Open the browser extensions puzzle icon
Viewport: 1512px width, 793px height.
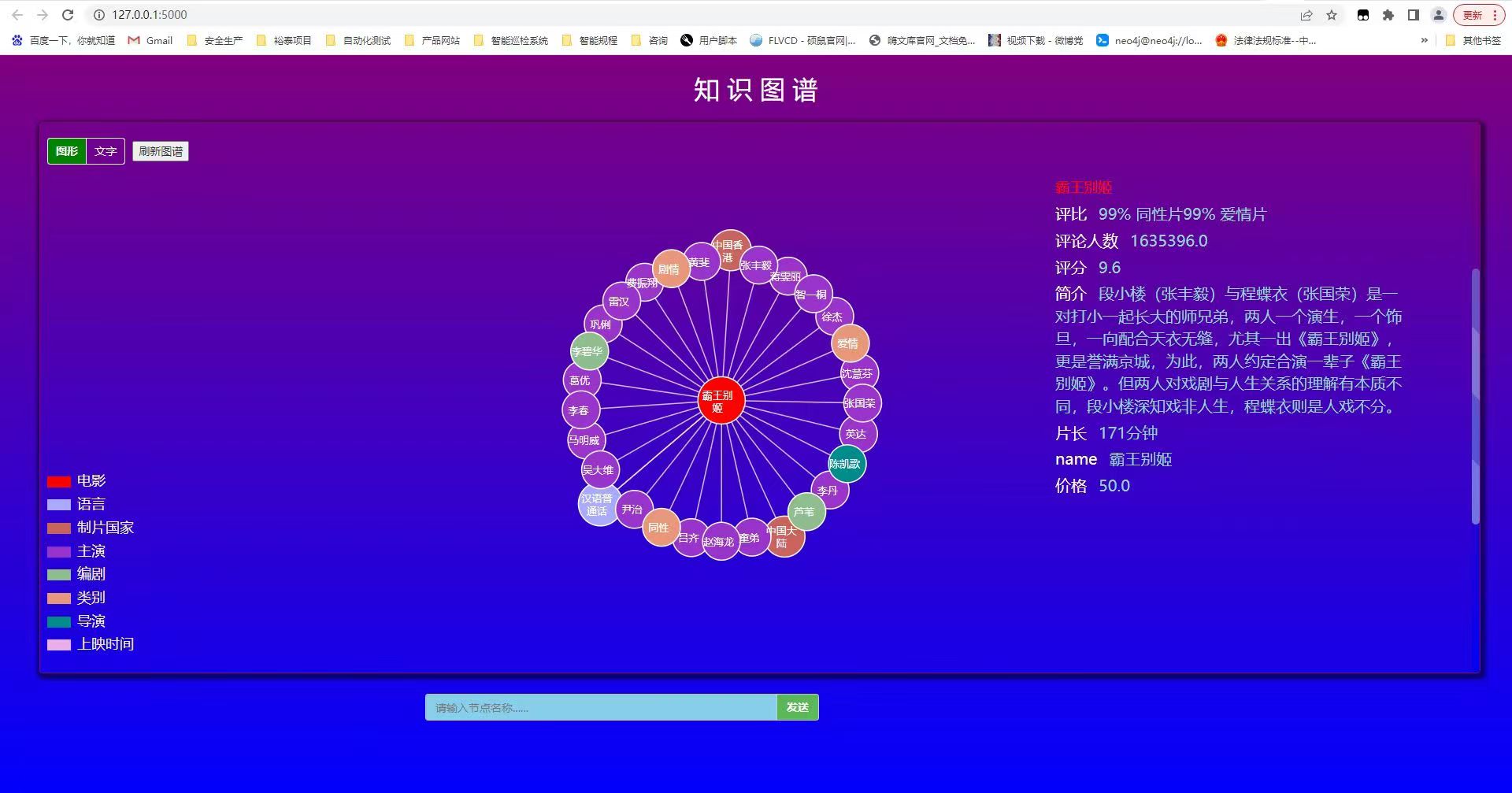click(x=1388, y=14)
